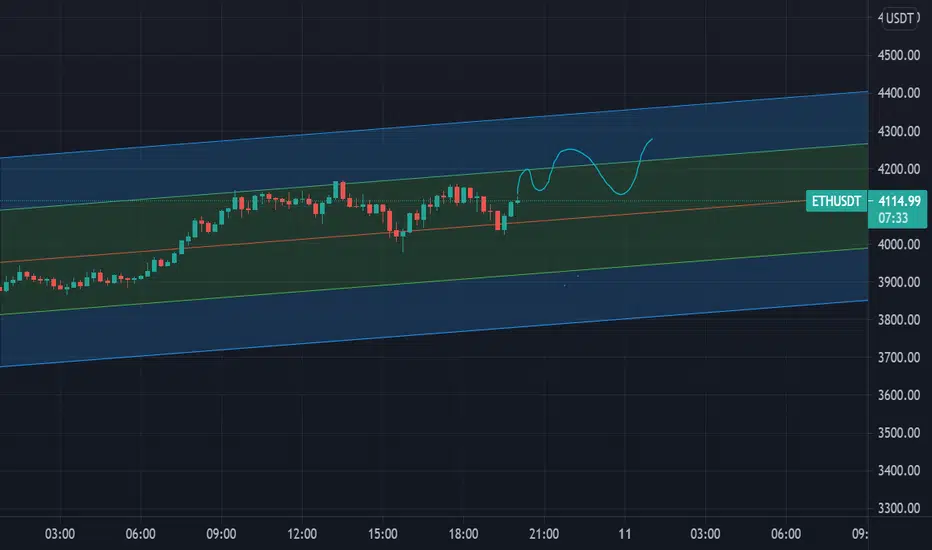The height and width of the screenshot is (550, 932).
Task: Click the 03:00 label on the time axis, right of date 11
Action: [706, 534]
